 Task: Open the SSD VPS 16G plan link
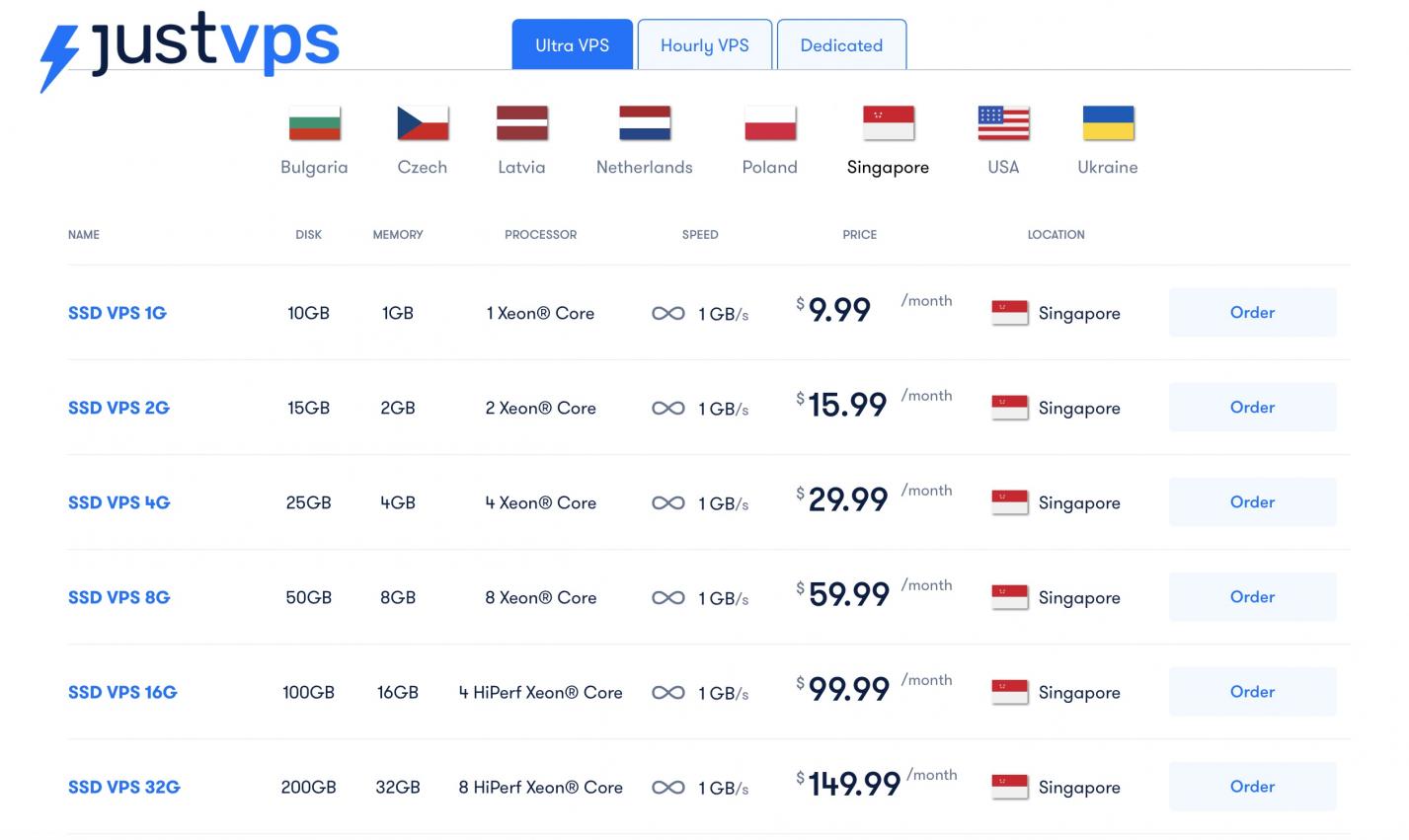(x=122, y=692)
